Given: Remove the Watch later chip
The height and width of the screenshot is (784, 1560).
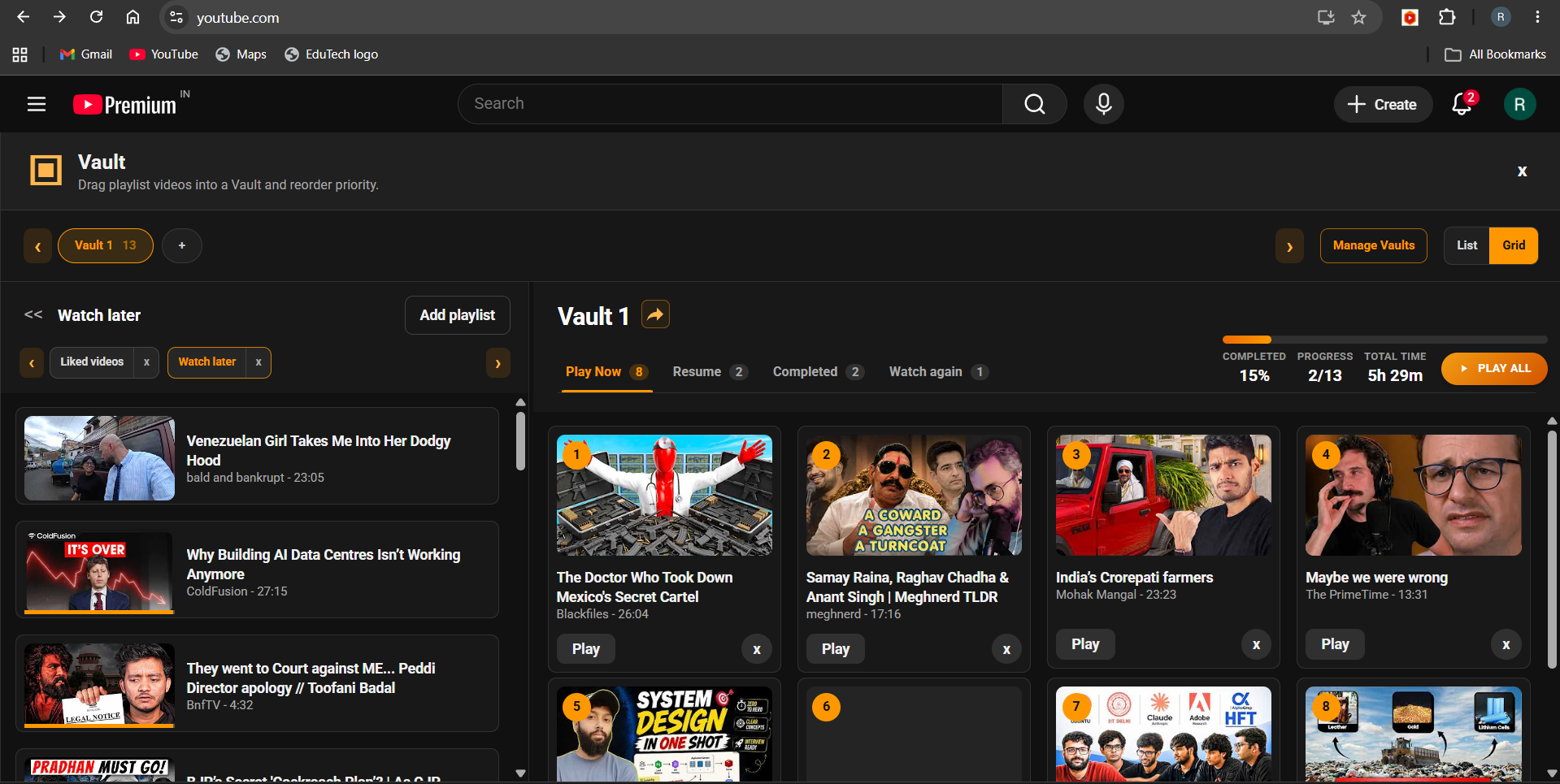Looking at the screenshot, I should 259,362.
